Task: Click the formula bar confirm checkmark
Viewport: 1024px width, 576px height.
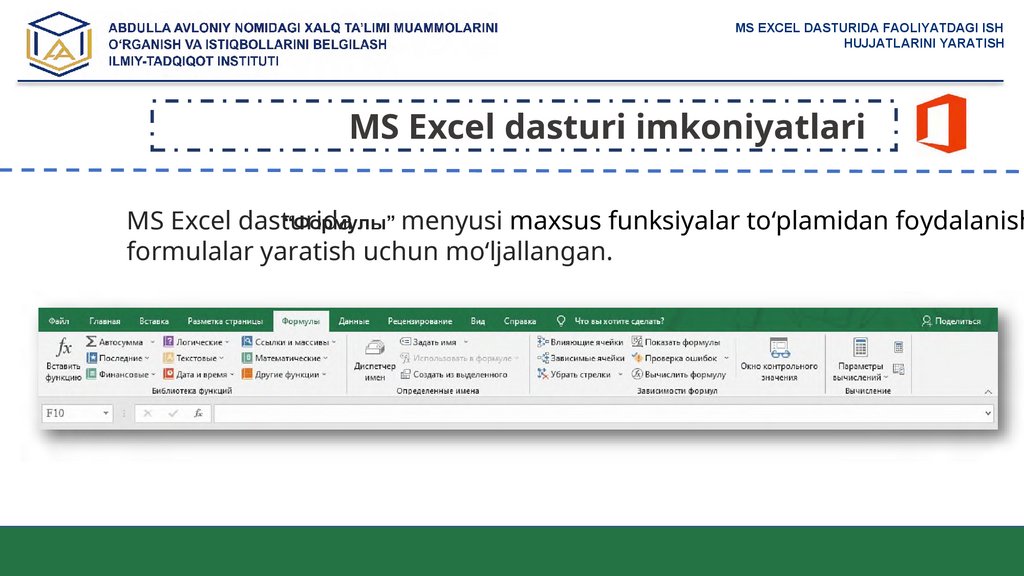Action: (x=173, y=413)
